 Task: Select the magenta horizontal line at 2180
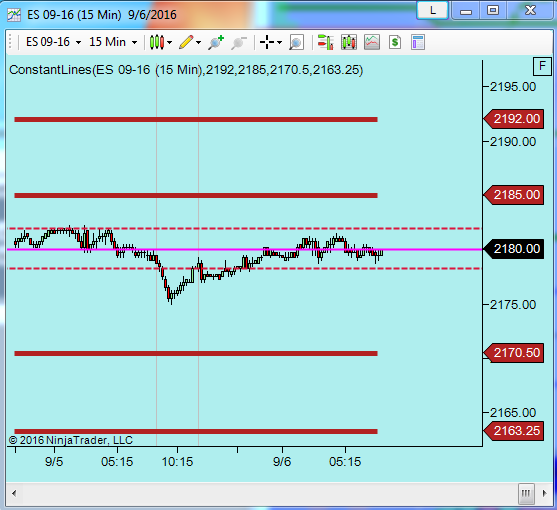click(244, 249)
